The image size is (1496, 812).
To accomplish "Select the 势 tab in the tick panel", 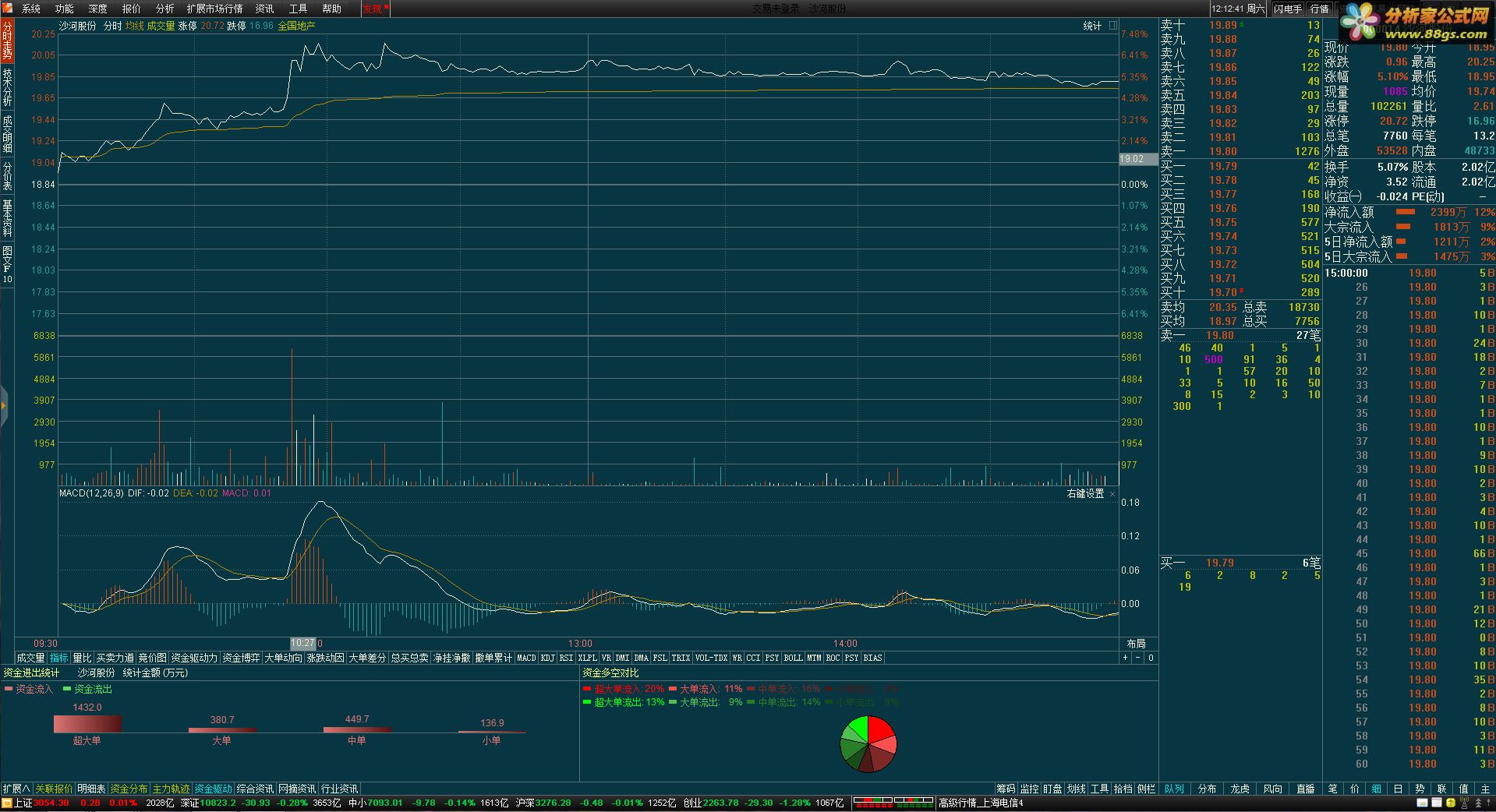I will [1420, 789].
